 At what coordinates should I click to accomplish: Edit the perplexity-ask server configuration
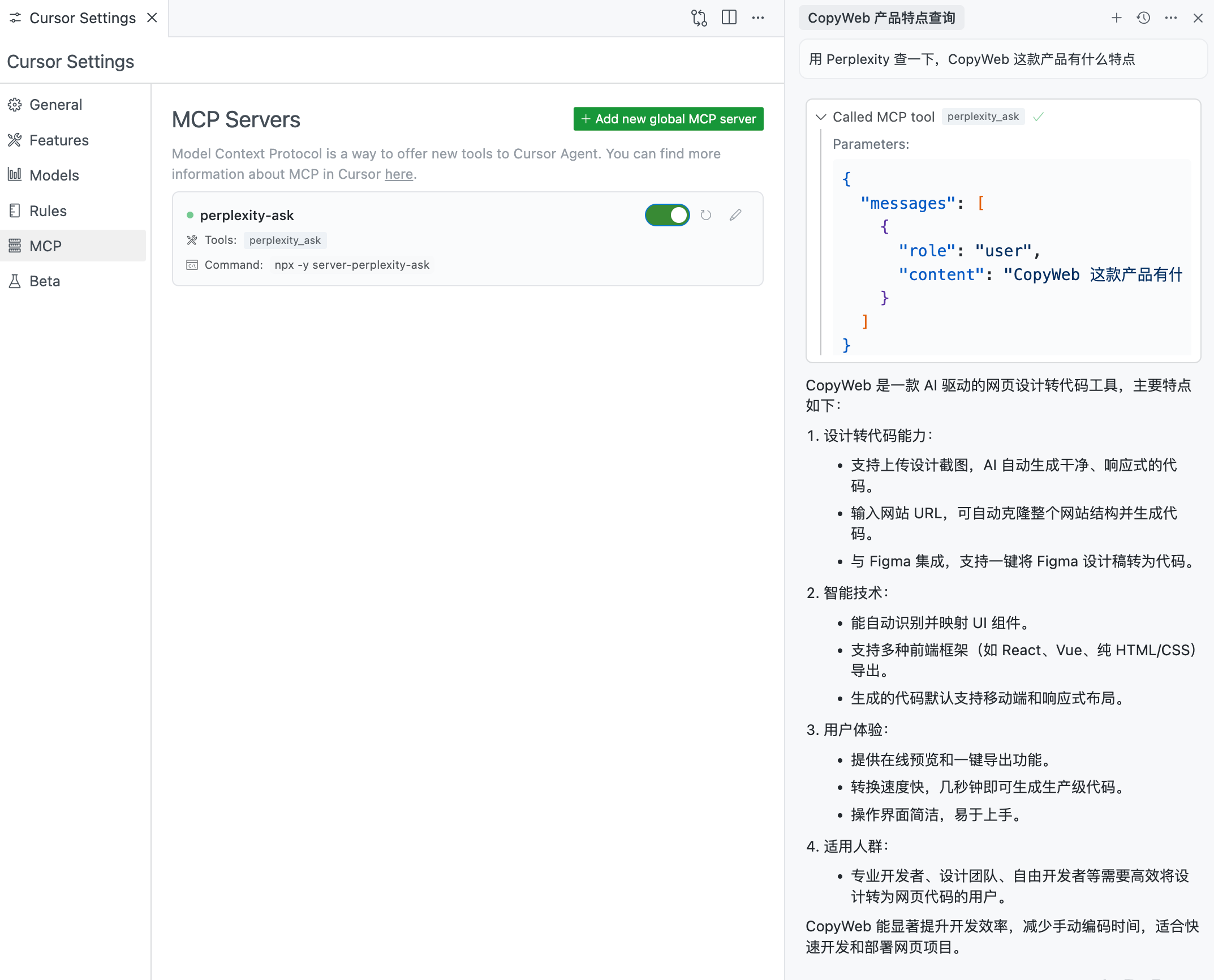[x=735, y=215]
